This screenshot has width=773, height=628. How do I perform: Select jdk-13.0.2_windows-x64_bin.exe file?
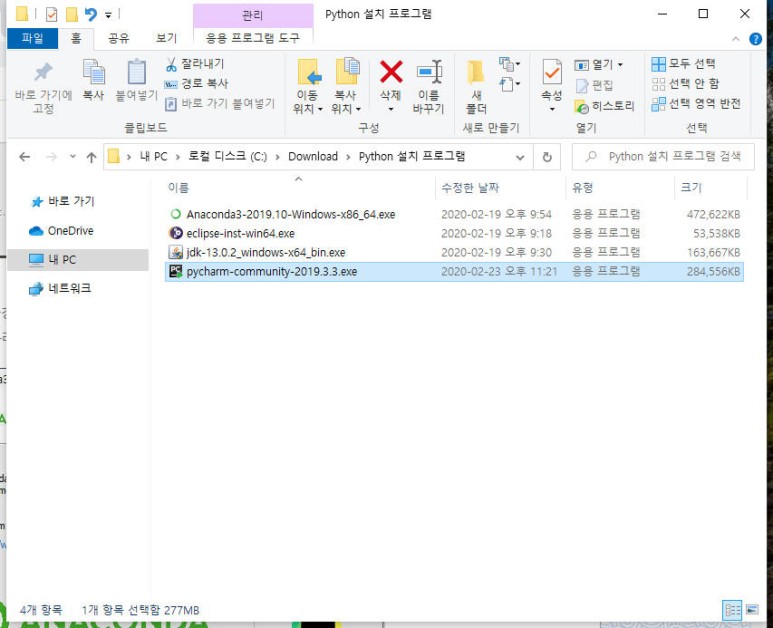(454, 252)
